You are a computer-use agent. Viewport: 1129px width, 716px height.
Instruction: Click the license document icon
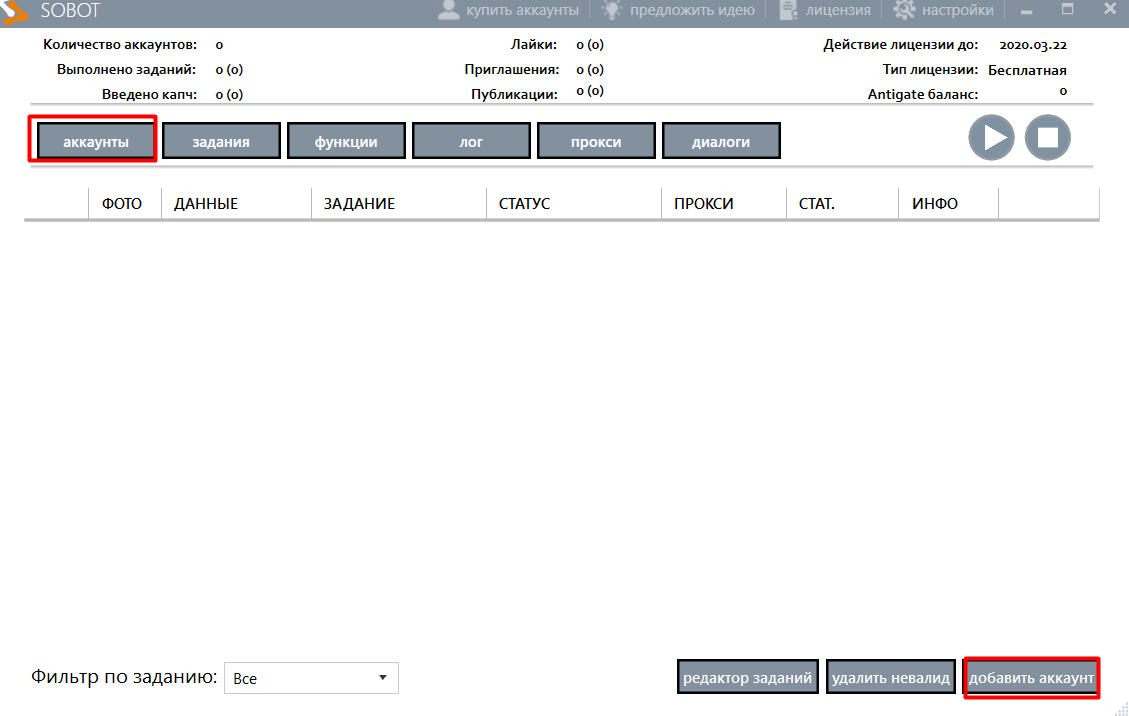point(789,10)
